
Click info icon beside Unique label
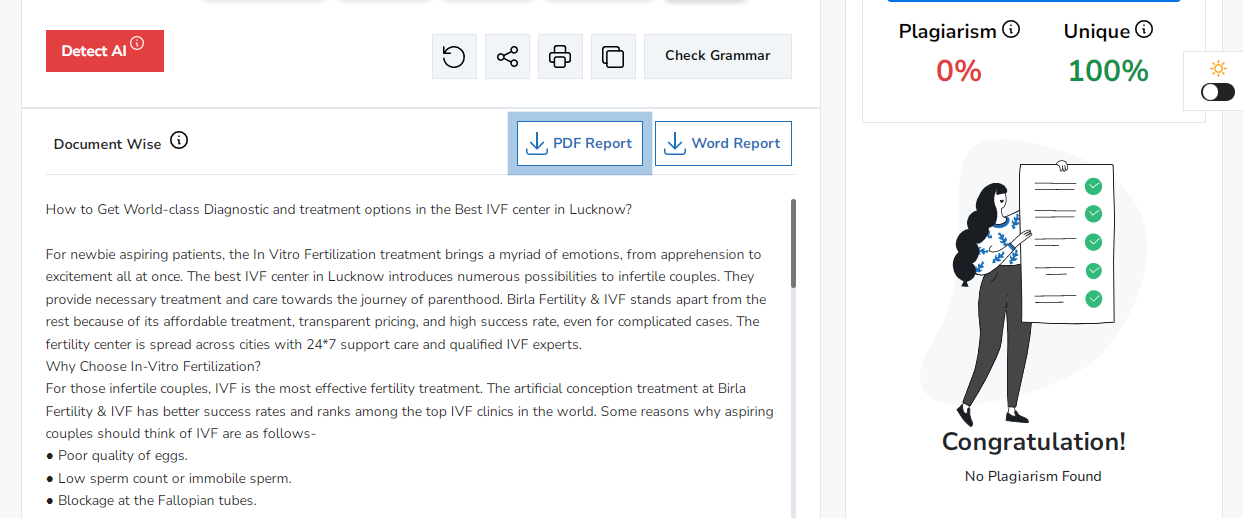pyautogui.click(x=1144, y=30)
